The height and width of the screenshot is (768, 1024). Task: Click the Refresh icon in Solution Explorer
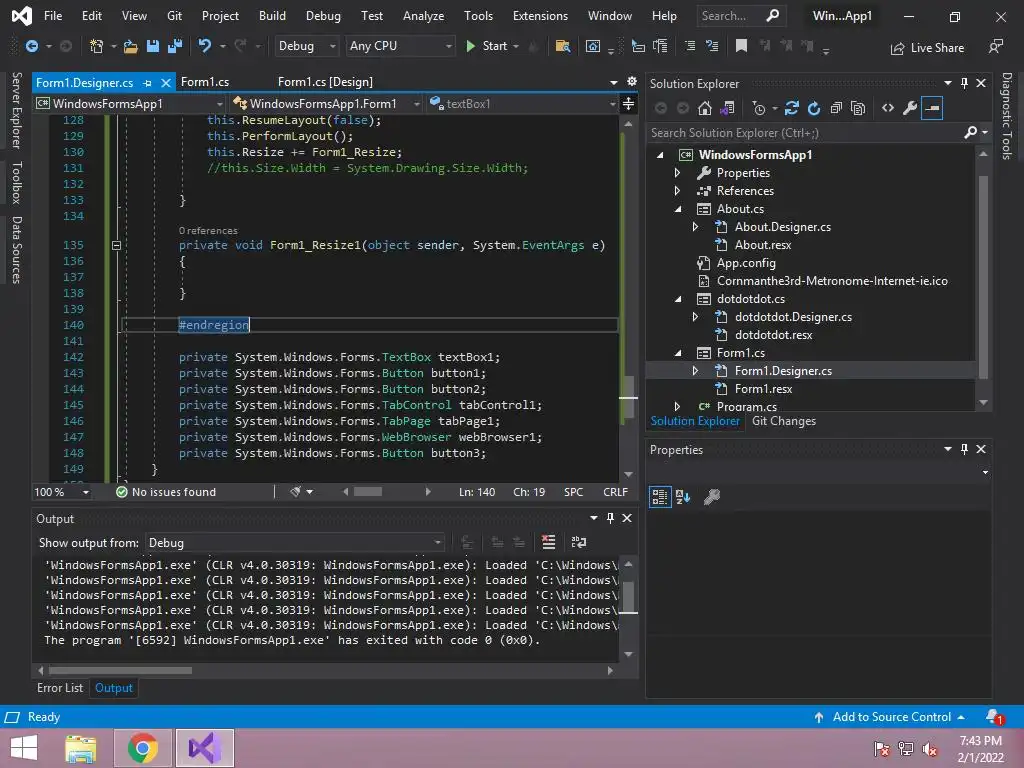click(814, 108)
